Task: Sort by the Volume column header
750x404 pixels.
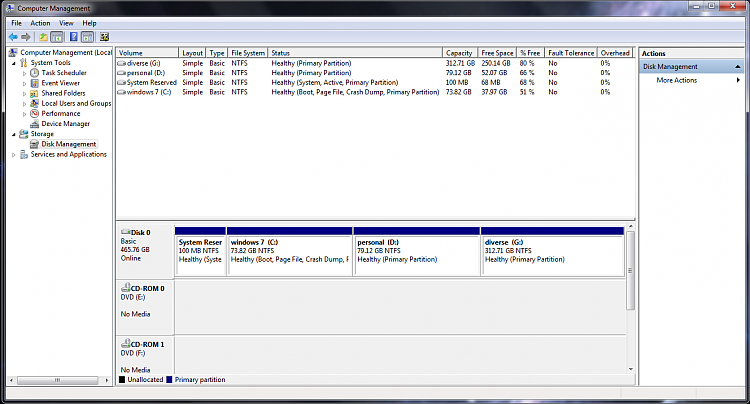Action: (x=147, y=53)
